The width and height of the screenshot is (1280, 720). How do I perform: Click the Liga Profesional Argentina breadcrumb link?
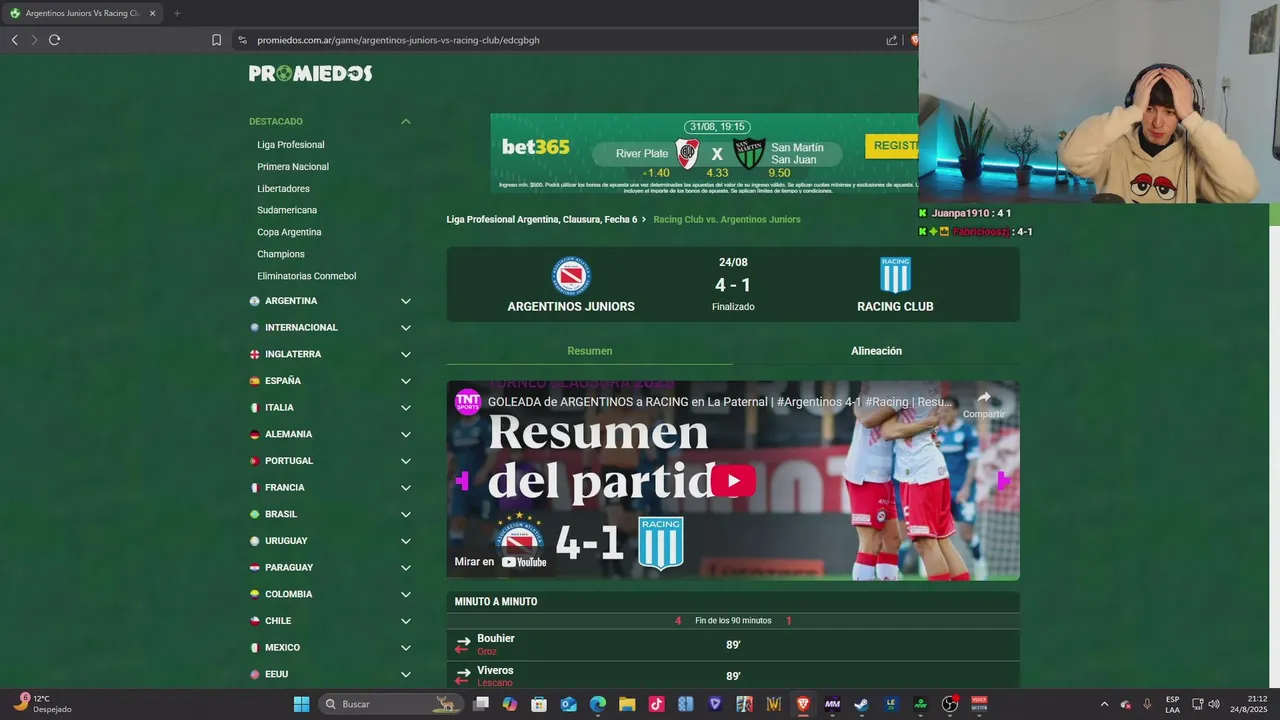[x=541, y=219]
